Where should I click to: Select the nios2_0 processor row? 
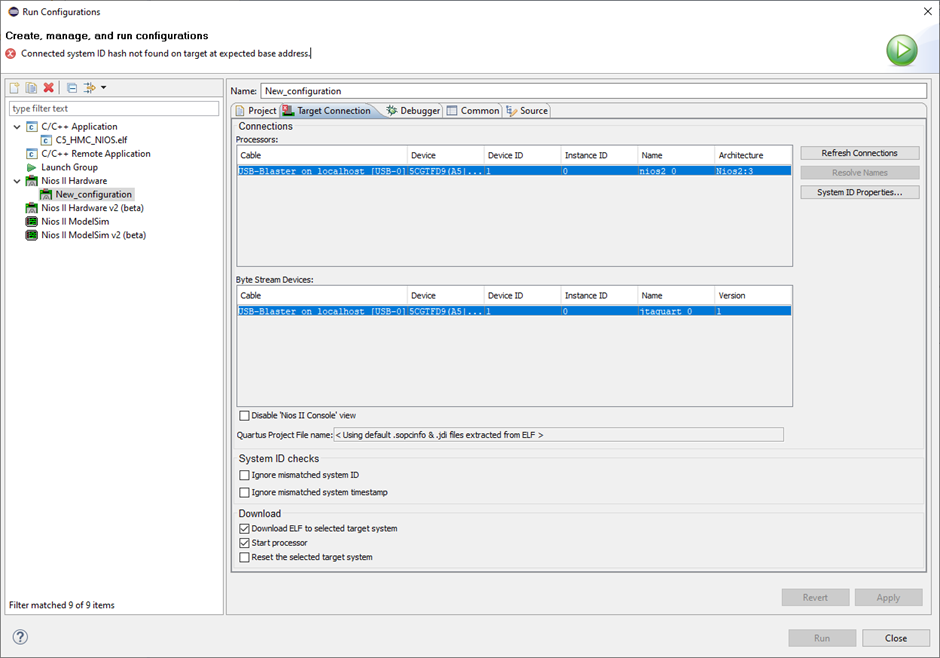[514, 171]
